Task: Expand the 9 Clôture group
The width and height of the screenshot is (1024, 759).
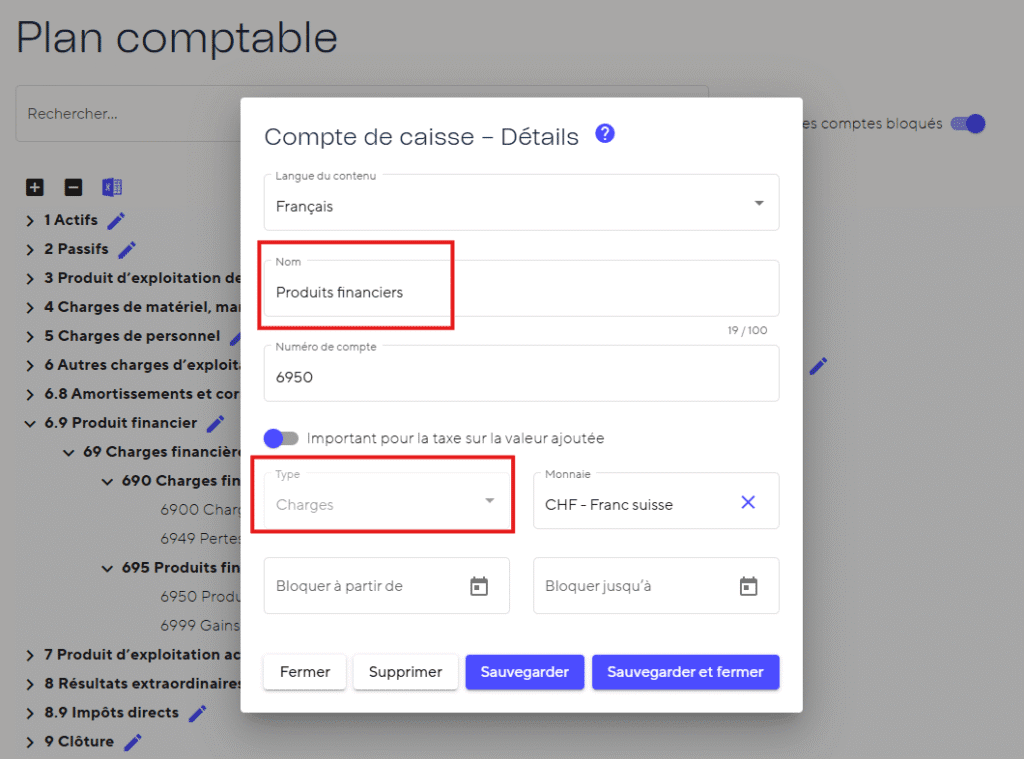Action: pos(31,742)
